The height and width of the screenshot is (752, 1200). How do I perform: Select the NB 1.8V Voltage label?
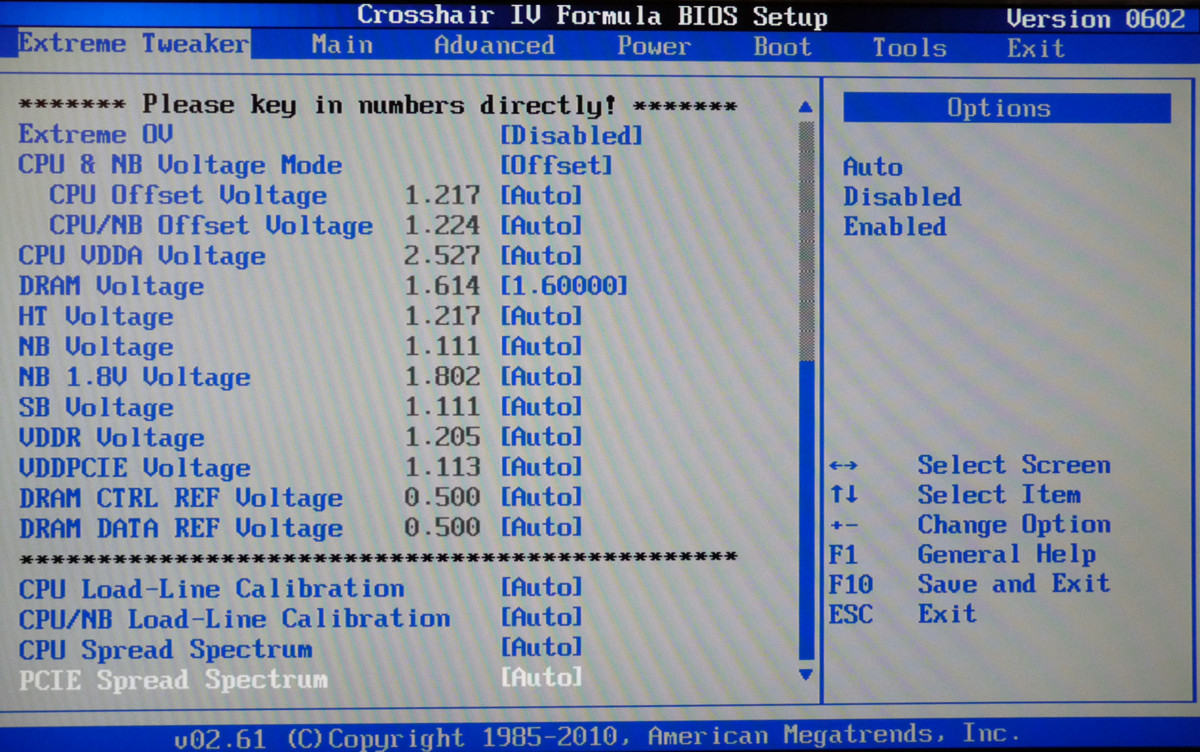click(134, 377)
